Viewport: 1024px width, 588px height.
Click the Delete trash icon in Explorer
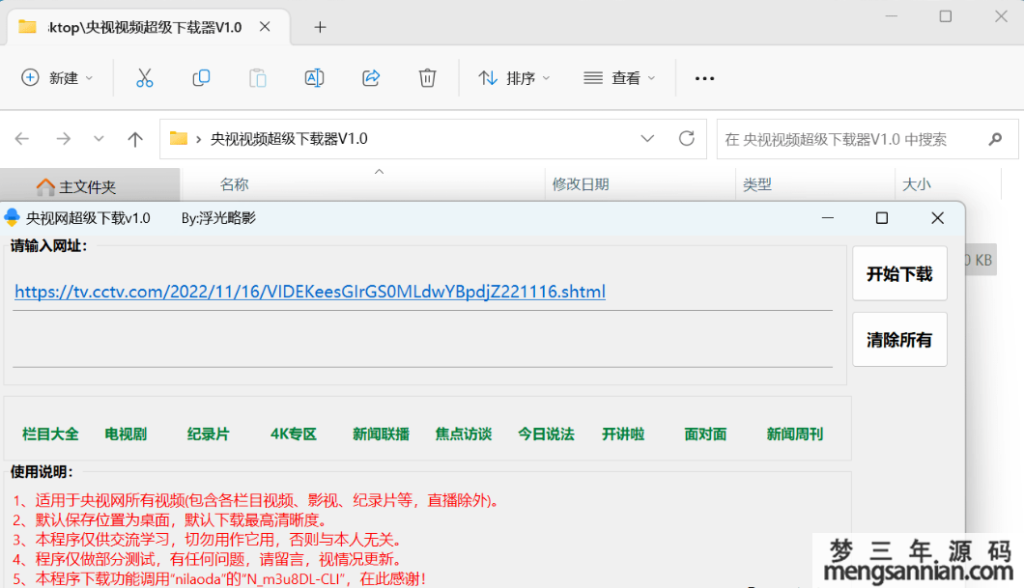coord(427,78)
